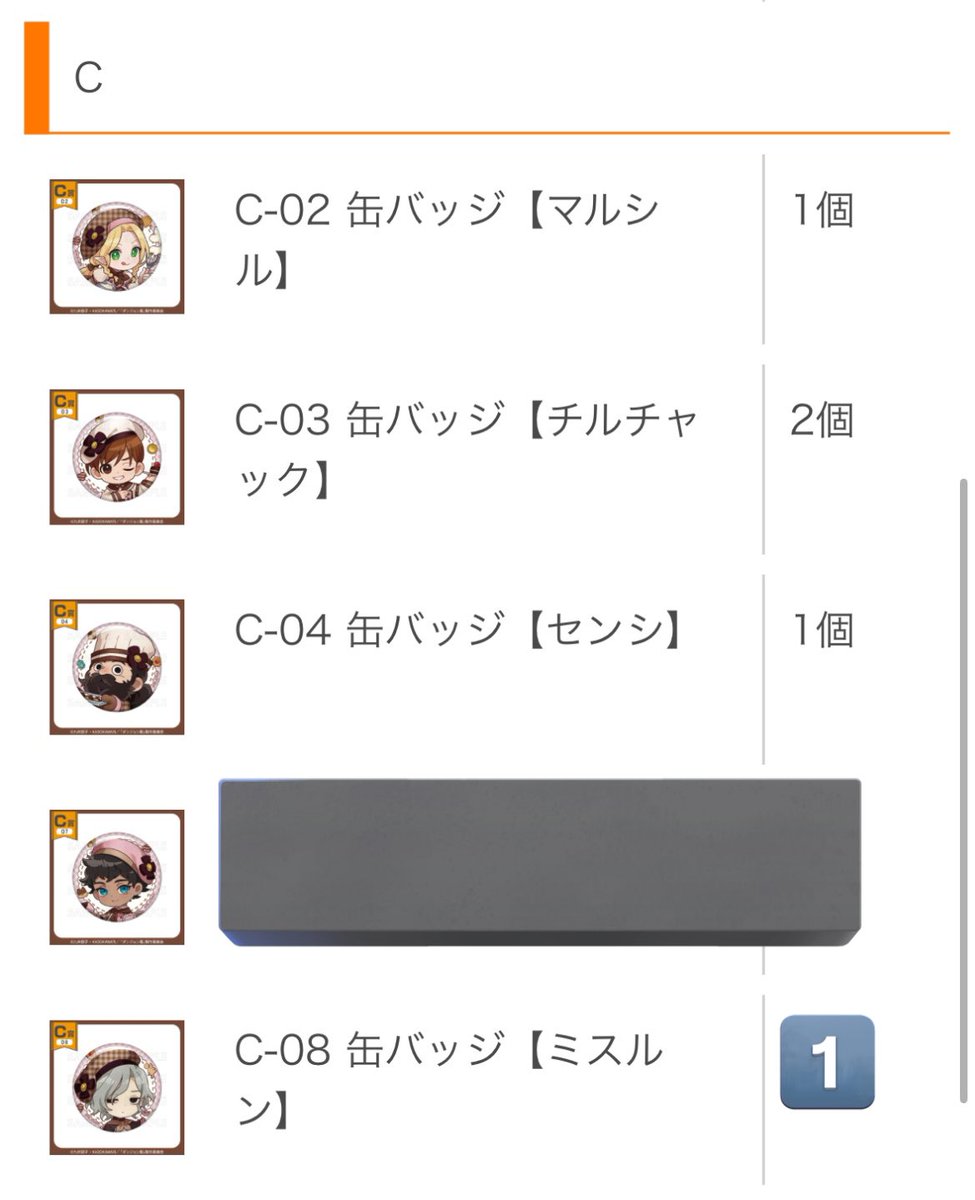This screenshot has width=975, height=1200.
Task: Click the 1個 quantity for C-04
Action: pos(823,631)
